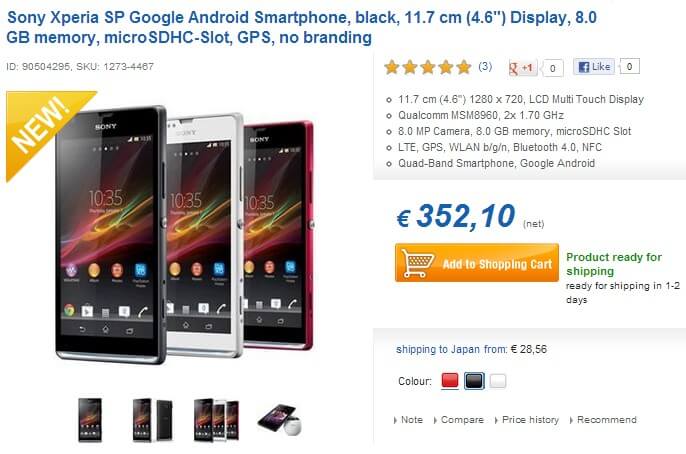
Task: Click the shopping cart icon
Action: pos(416,263)
